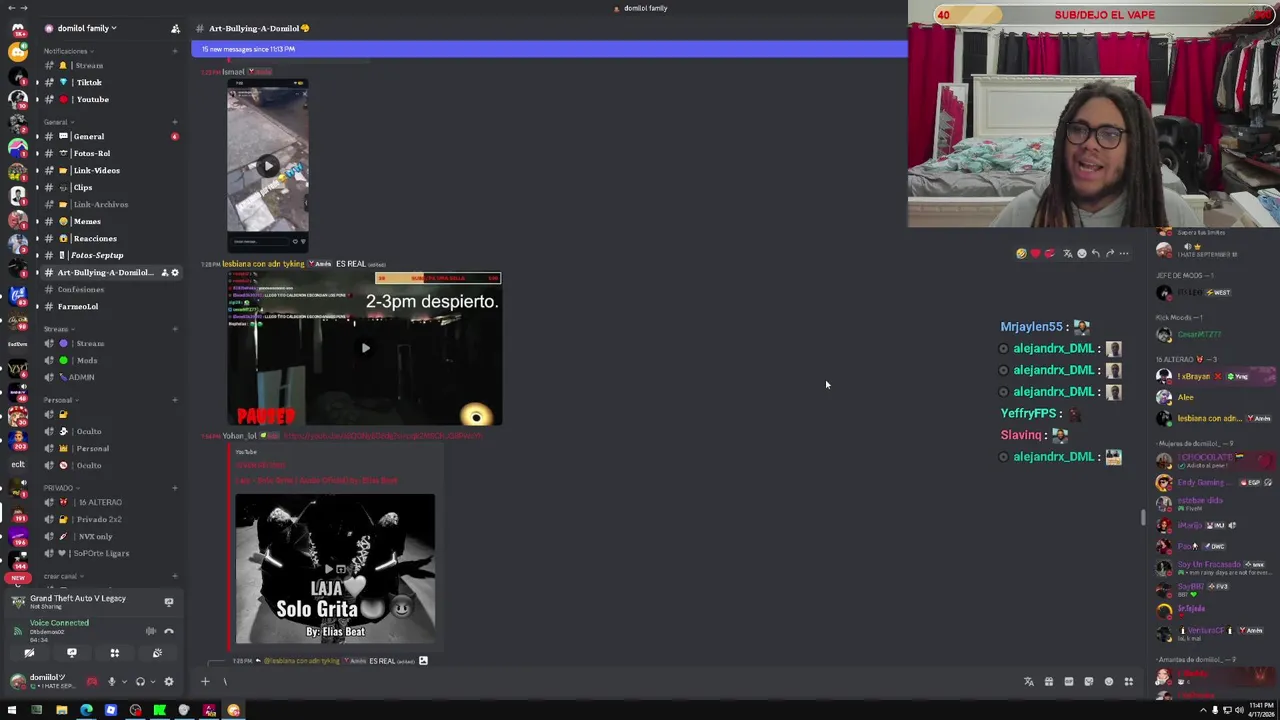Viewport: 1280px width, 720px height.
Task: Toggle headphone deafen
Action: (x=140, y=682)
